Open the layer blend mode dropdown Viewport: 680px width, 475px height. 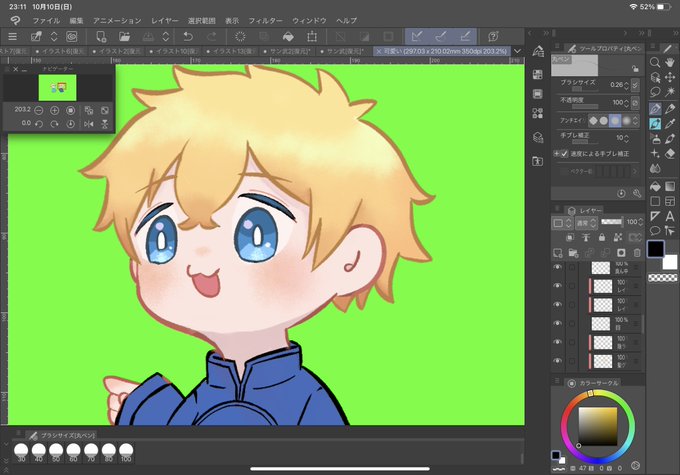(586, 223)
